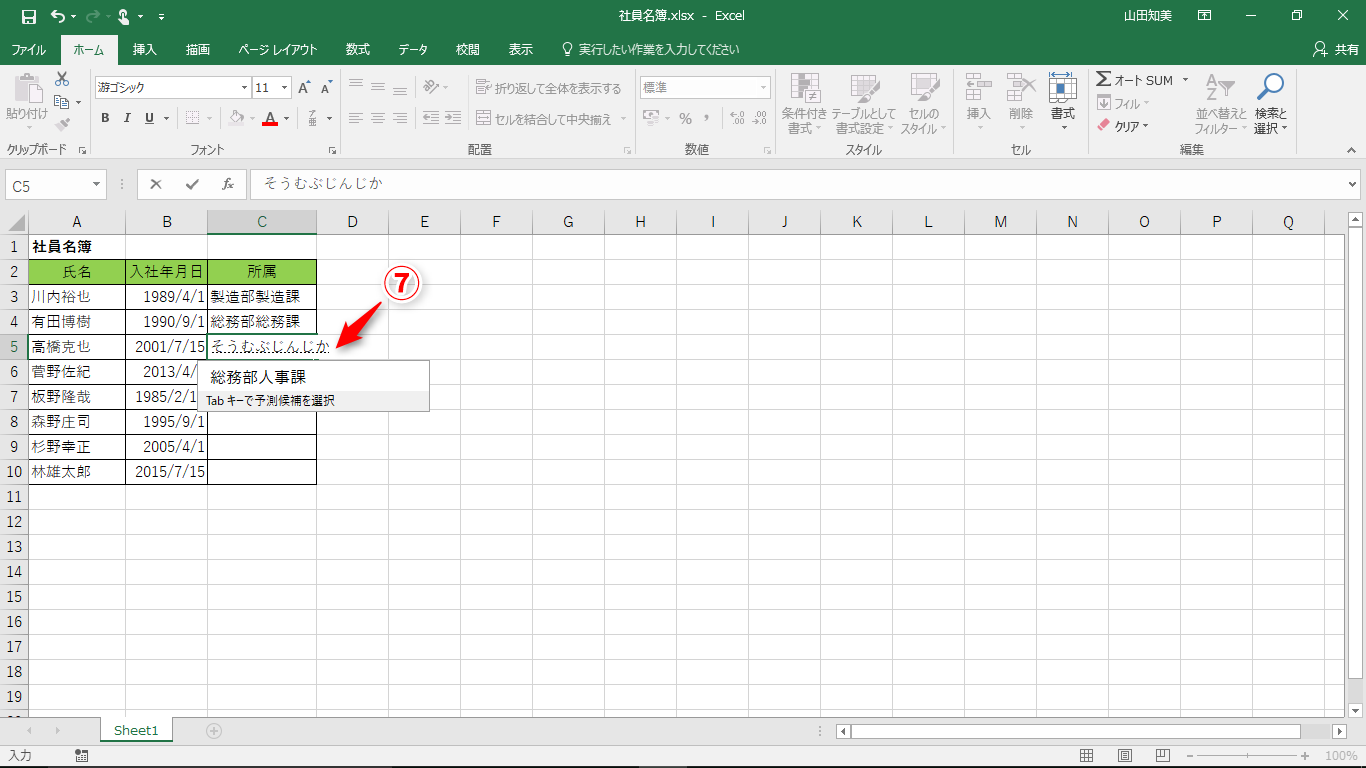Decrease font size with small A icon
The image size is (1366, 768).
pos(325,88)
